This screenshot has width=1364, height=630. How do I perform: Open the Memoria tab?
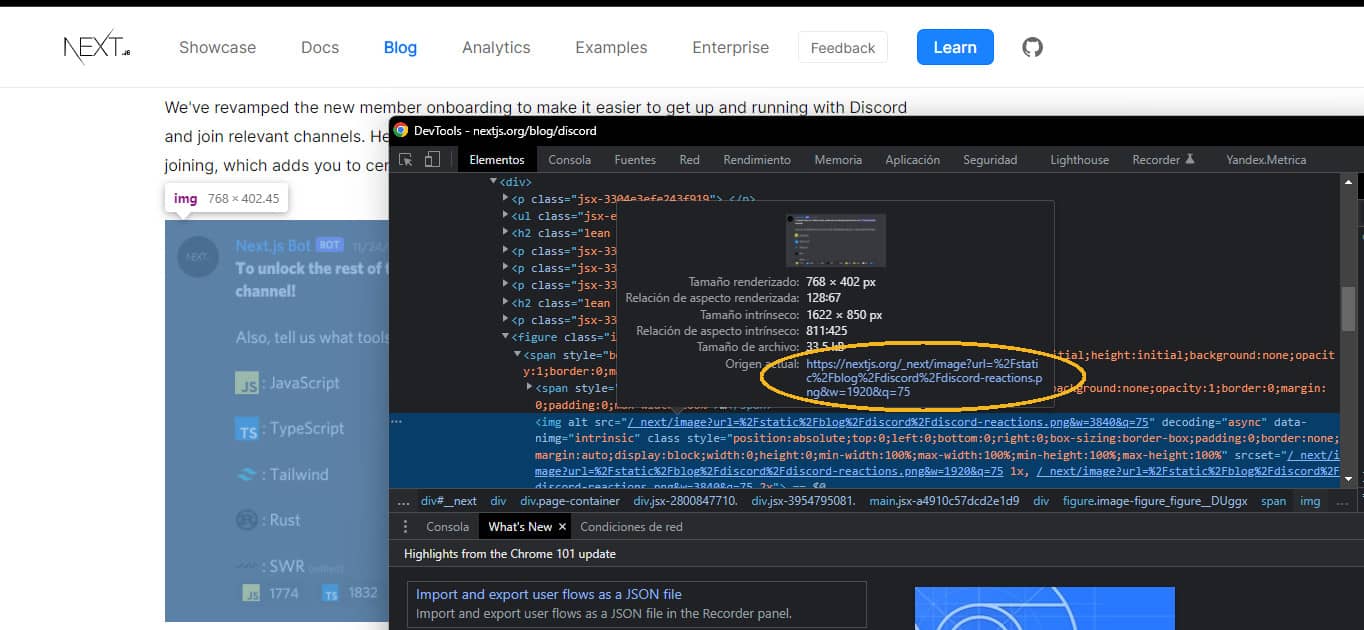(838, 159)
